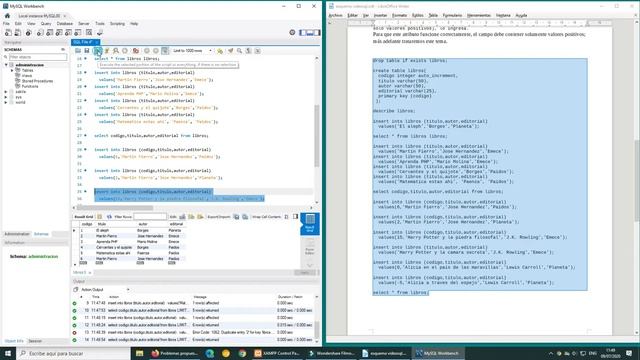Click the Commit transaction icon

click(x=147, y=51)
